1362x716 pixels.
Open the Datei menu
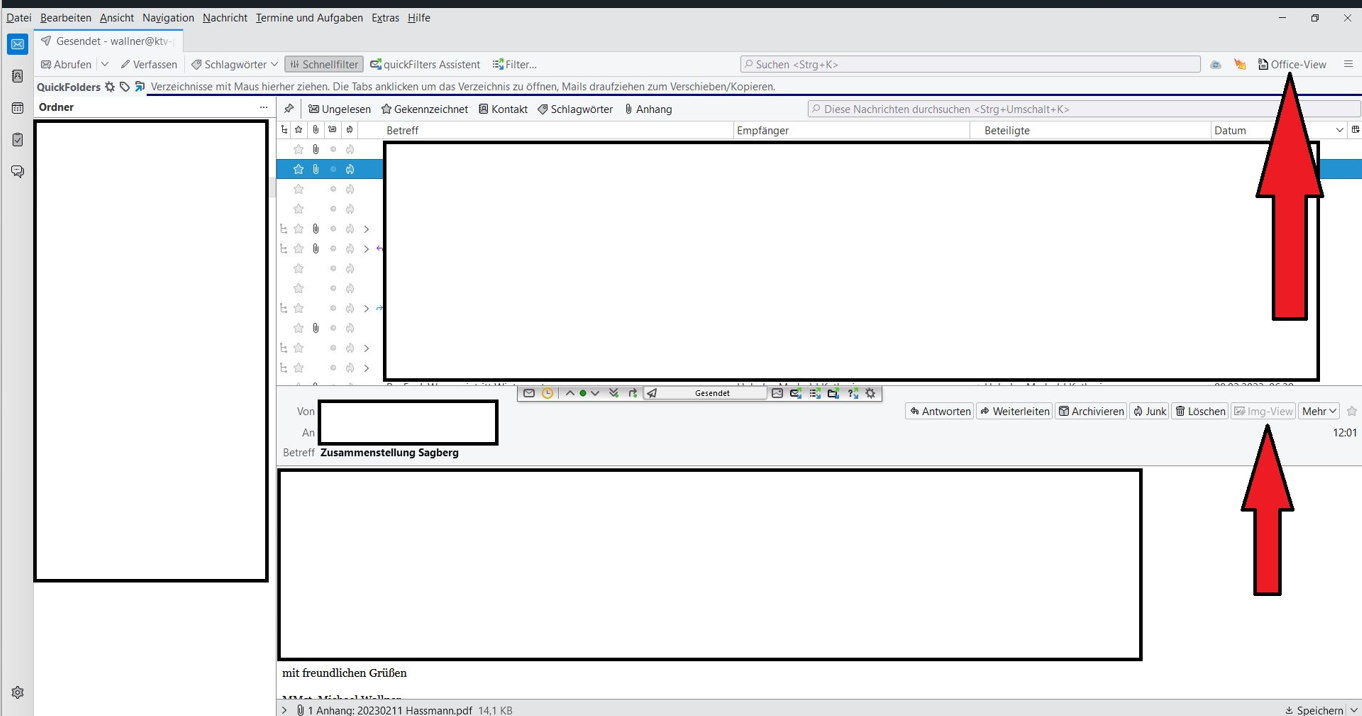click(19, 18)
